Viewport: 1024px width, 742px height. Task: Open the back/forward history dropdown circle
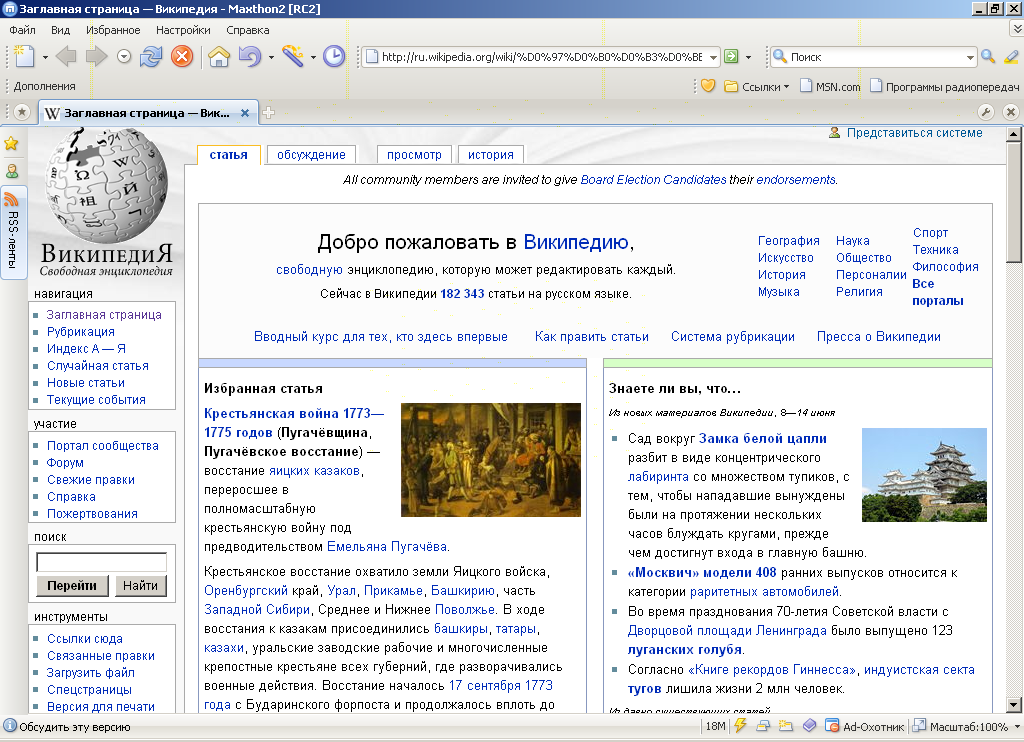(124, 57)
